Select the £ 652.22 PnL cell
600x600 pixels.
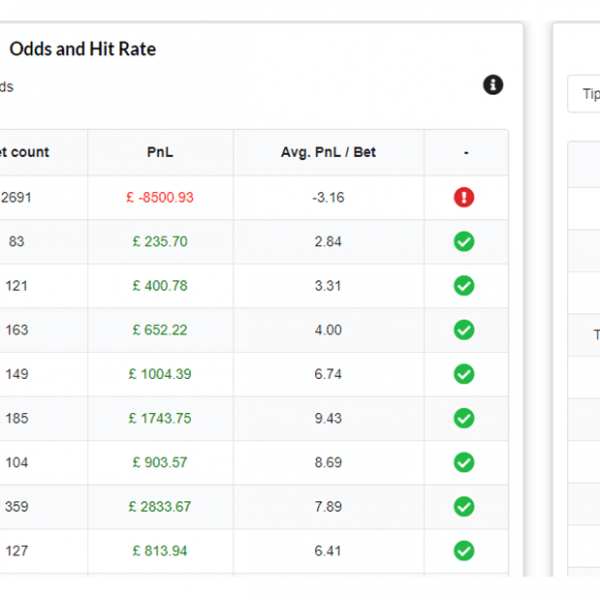pyautogui.click(x=160, y=330)
